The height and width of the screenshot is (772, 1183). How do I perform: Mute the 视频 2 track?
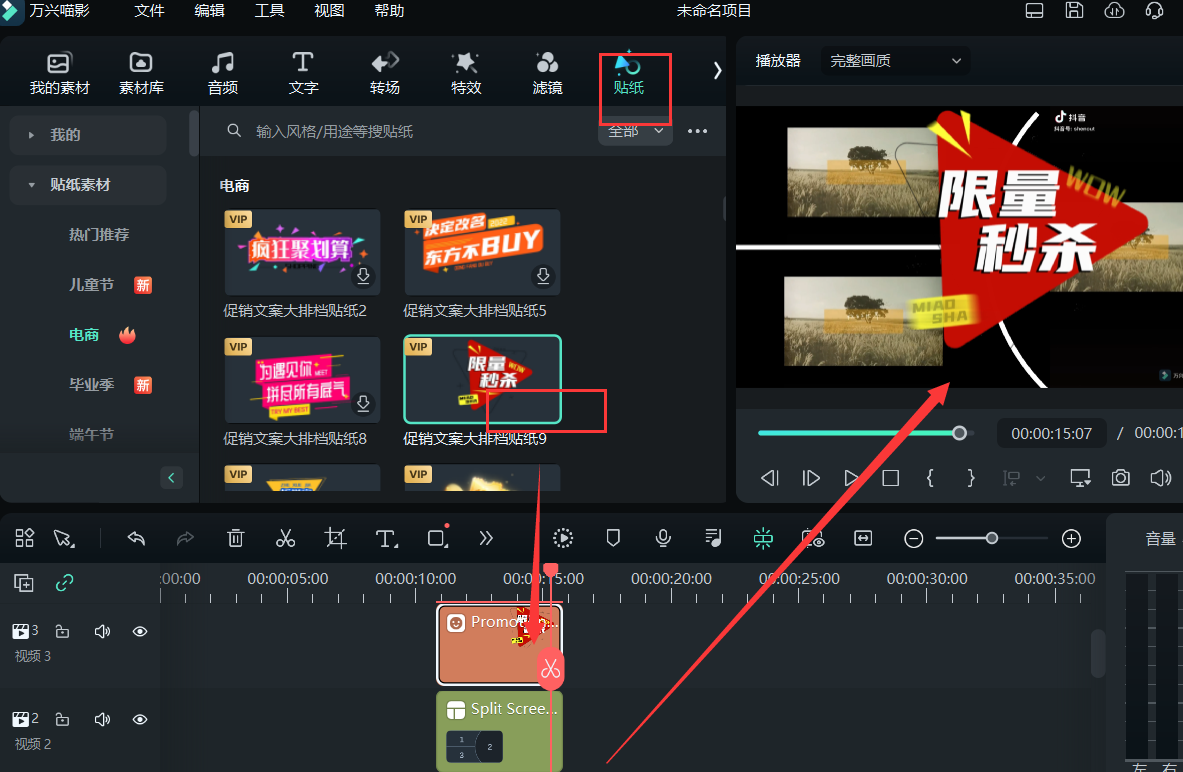tap(102, 719)
